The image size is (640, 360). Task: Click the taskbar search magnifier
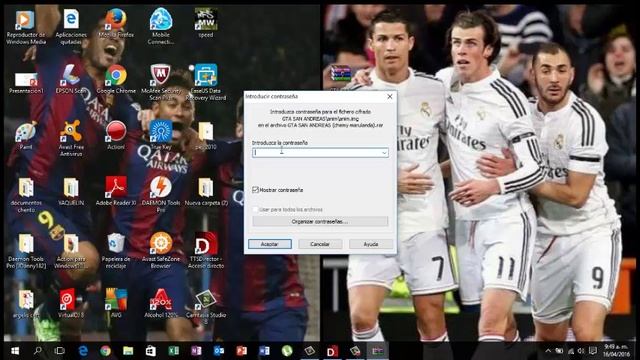click(x=38, y=351)
